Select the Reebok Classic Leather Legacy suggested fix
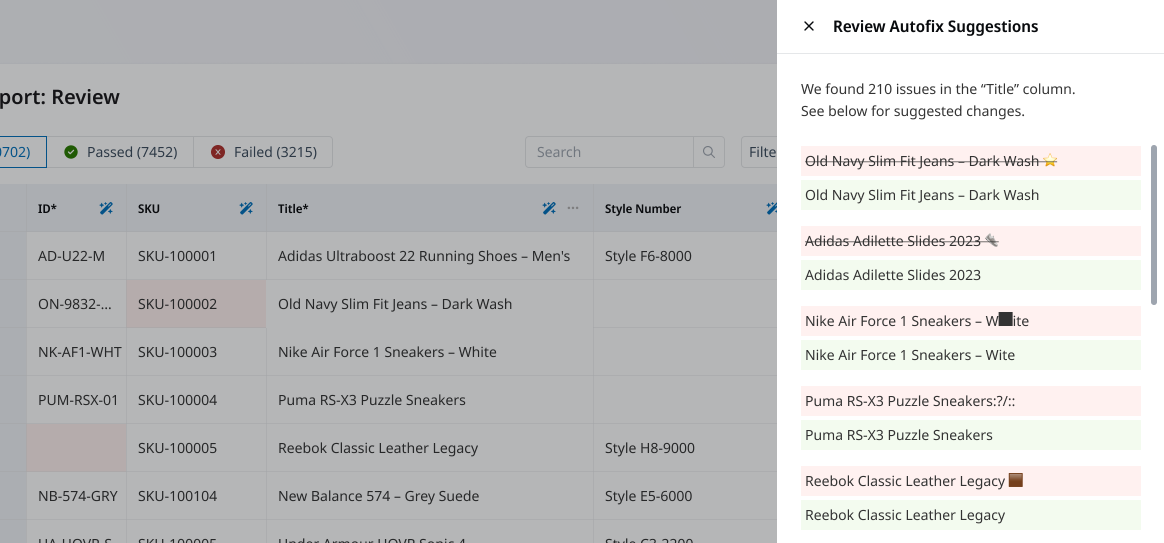 tap(971, 515)
